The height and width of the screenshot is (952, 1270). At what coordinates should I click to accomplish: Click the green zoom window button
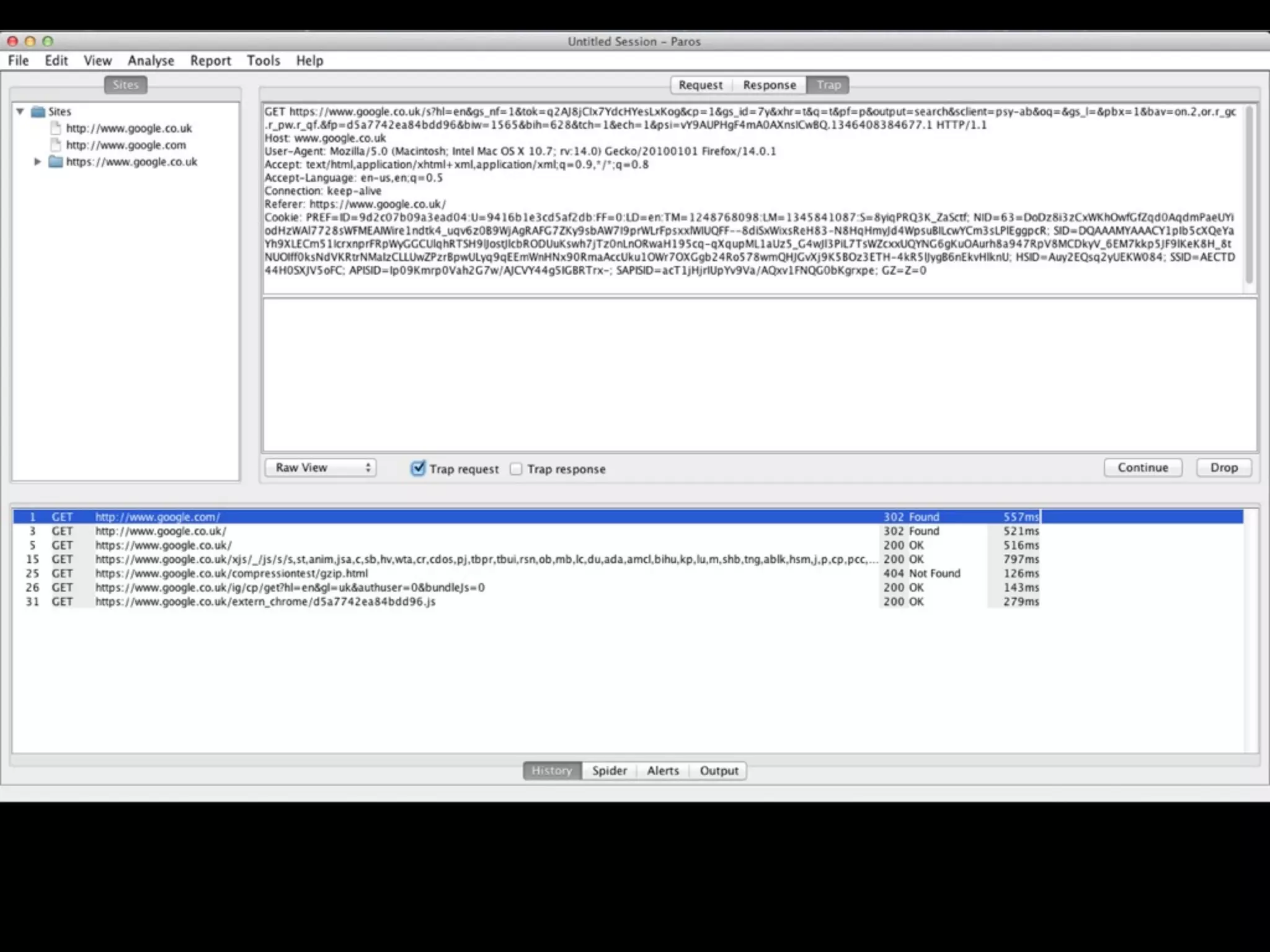(x=48, y=42)
